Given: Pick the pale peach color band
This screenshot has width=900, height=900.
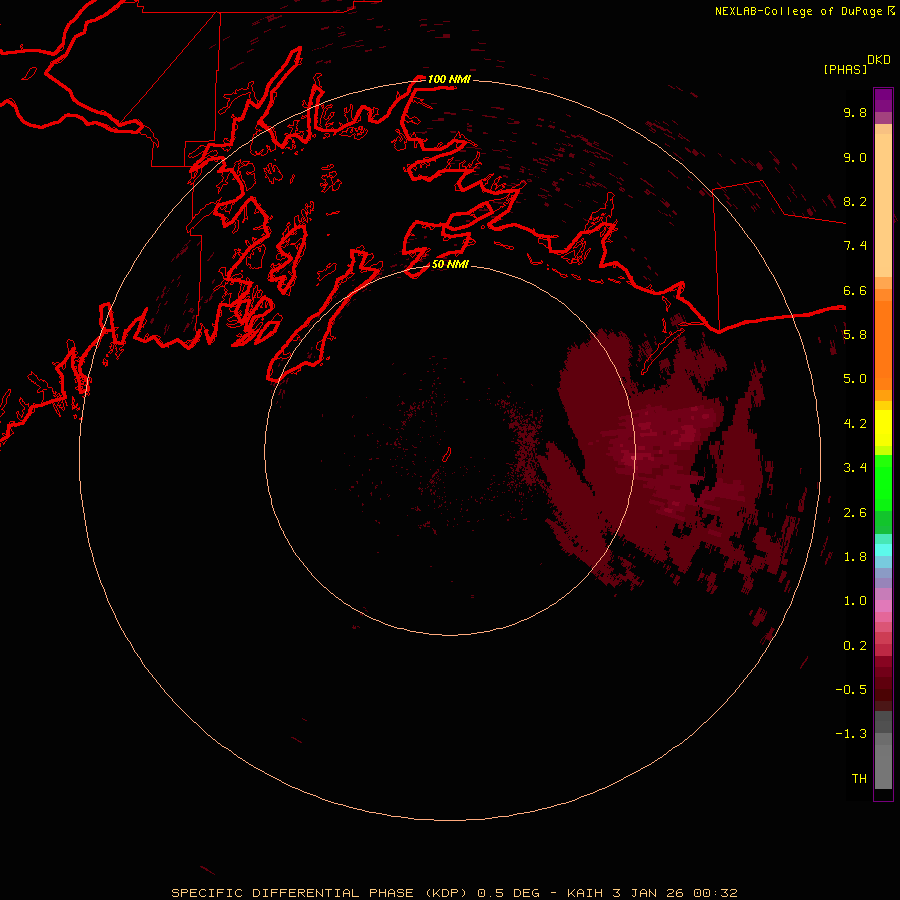Looking at the screenshot, I should coord(883,204).
